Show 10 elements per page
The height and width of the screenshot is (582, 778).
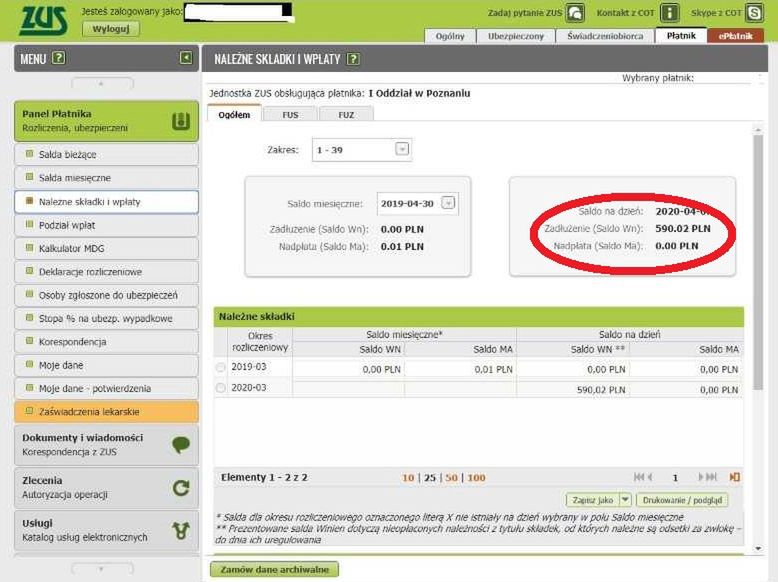[x=408, y=477]
